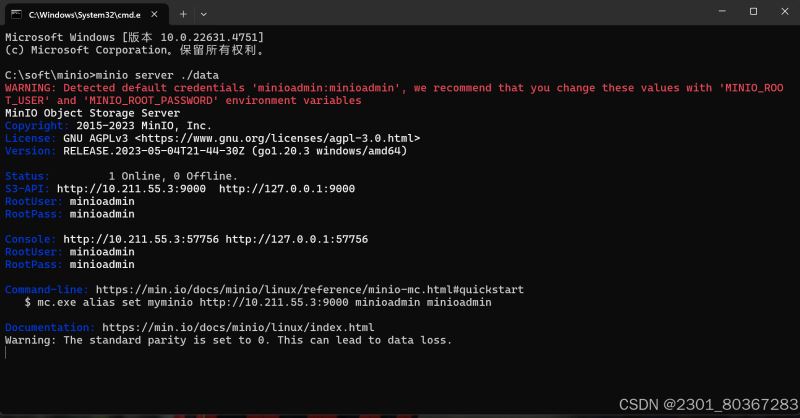Click the mc.exe alias set command line
The height and width of the screenshot is (418, 800).
coord(258,303)
